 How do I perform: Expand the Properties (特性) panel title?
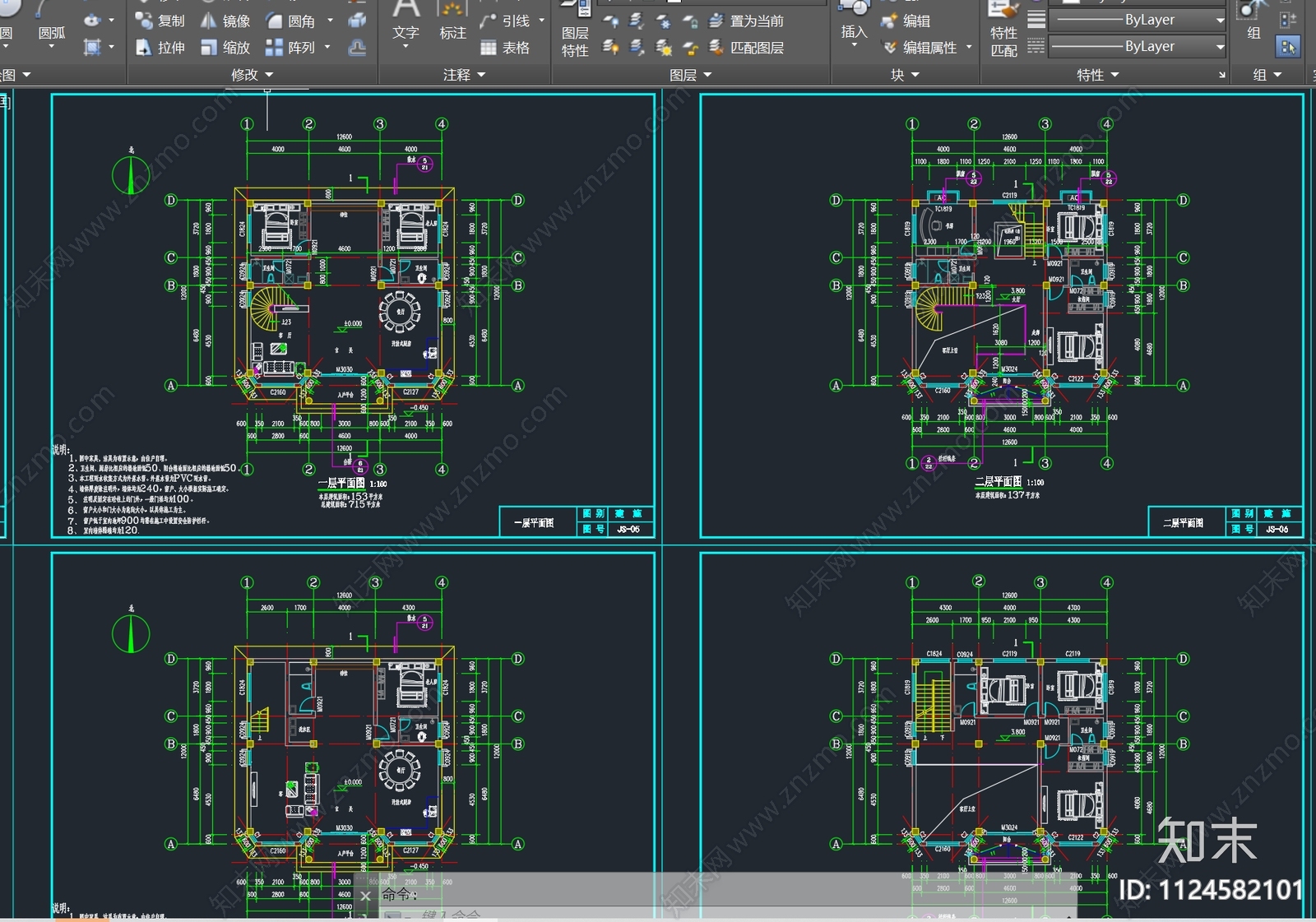[1097, 75]
